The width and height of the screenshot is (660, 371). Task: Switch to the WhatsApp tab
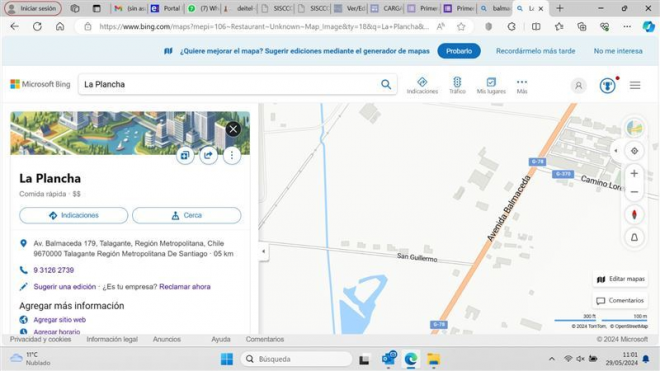(202, 8)
